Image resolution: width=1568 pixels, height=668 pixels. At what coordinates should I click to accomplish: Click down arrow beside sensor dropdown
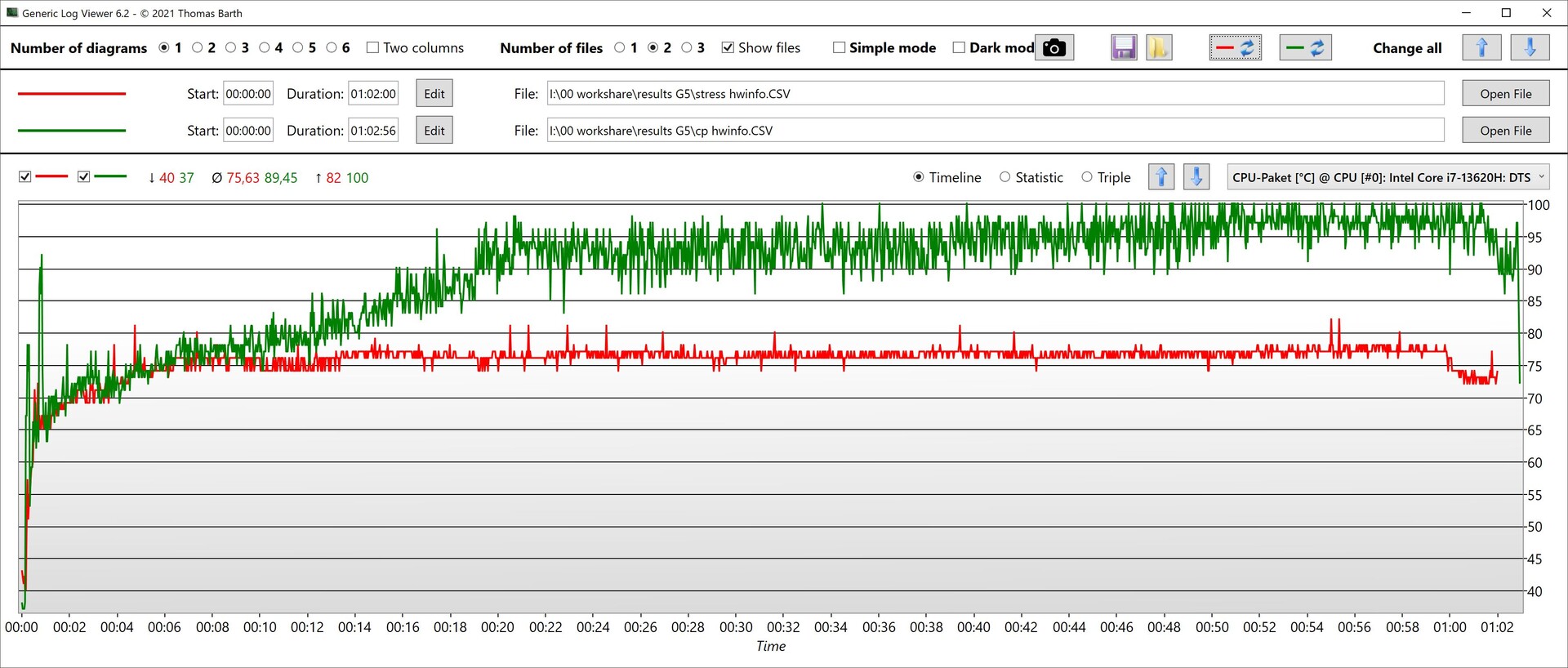tap(1196, 177)
